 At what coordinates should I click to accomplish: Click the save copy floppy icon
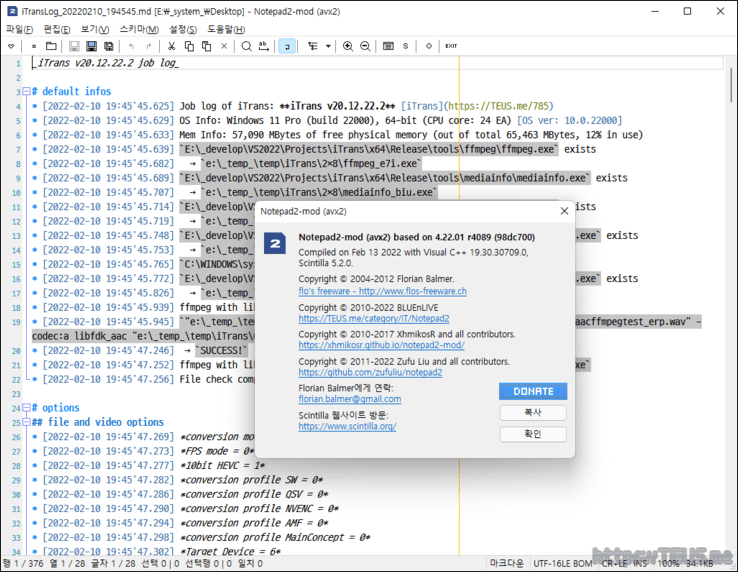[109, 46]
